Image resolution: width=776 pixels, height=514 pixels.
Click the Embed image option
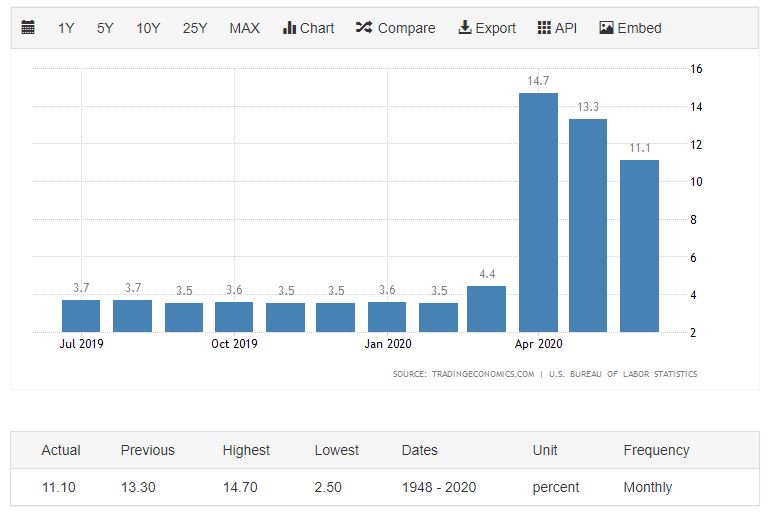630,28
